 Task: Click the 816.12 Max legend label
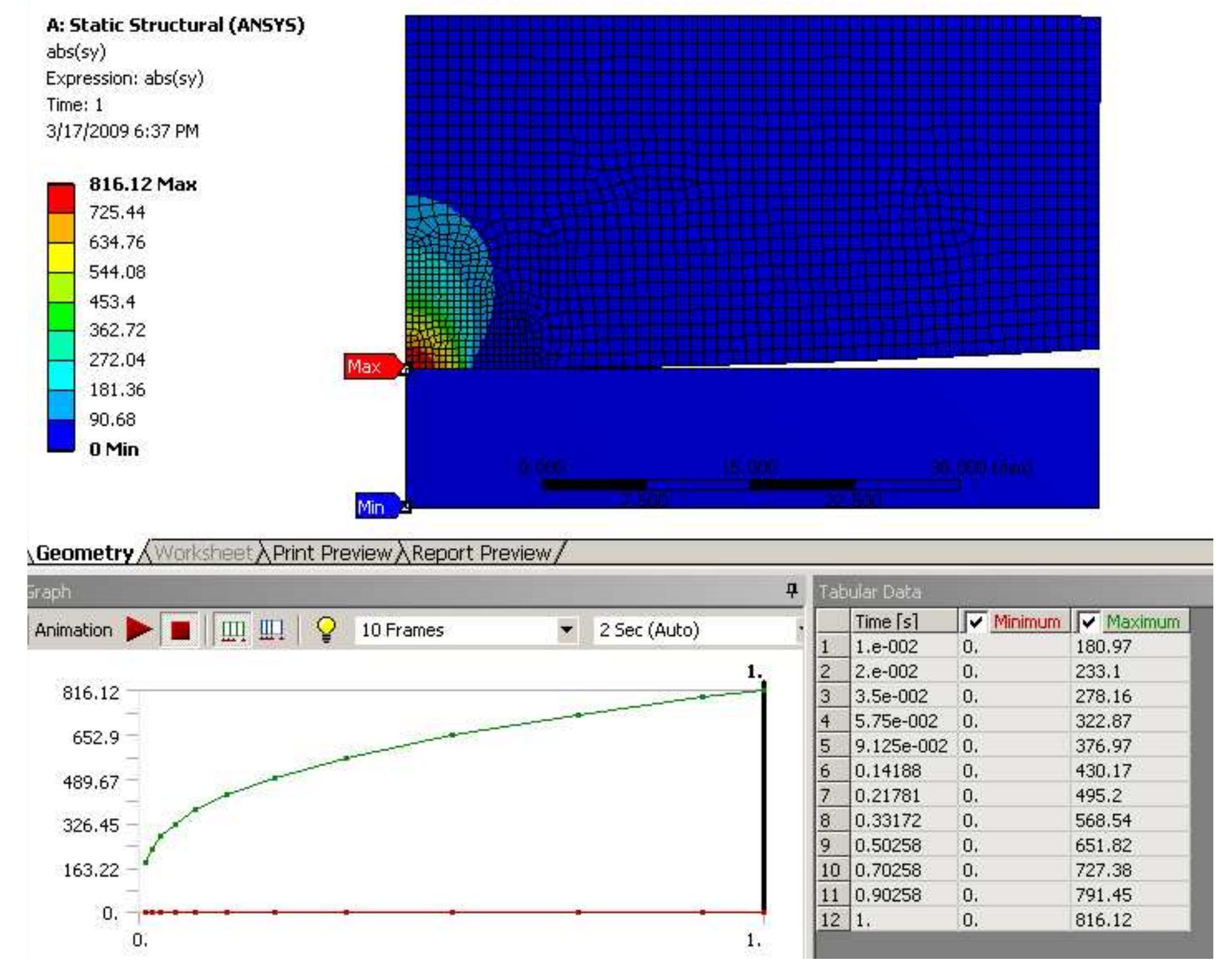coord(143,184)
